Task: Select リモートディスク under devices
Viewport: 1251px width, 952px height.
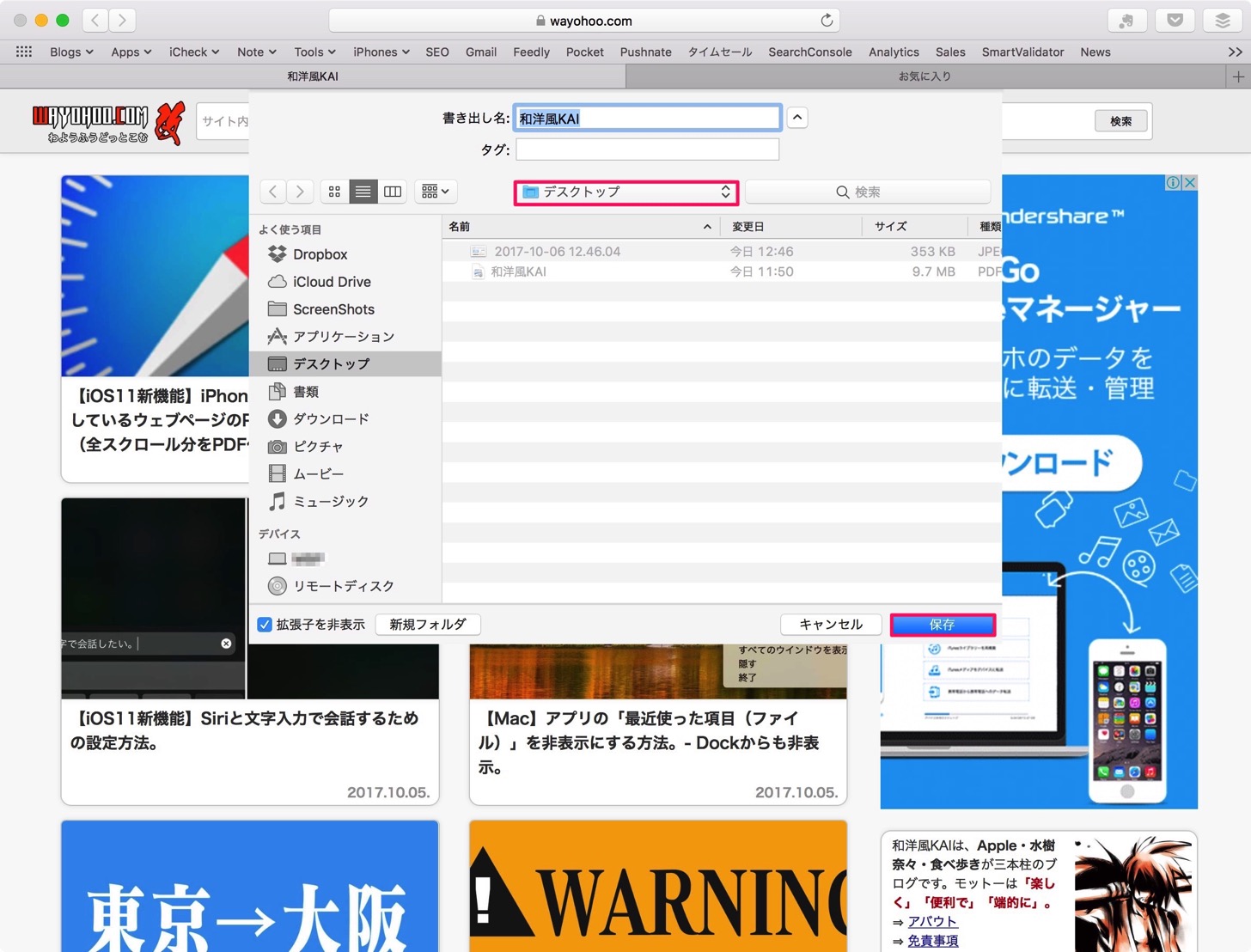Action: [x=345, y=586]
